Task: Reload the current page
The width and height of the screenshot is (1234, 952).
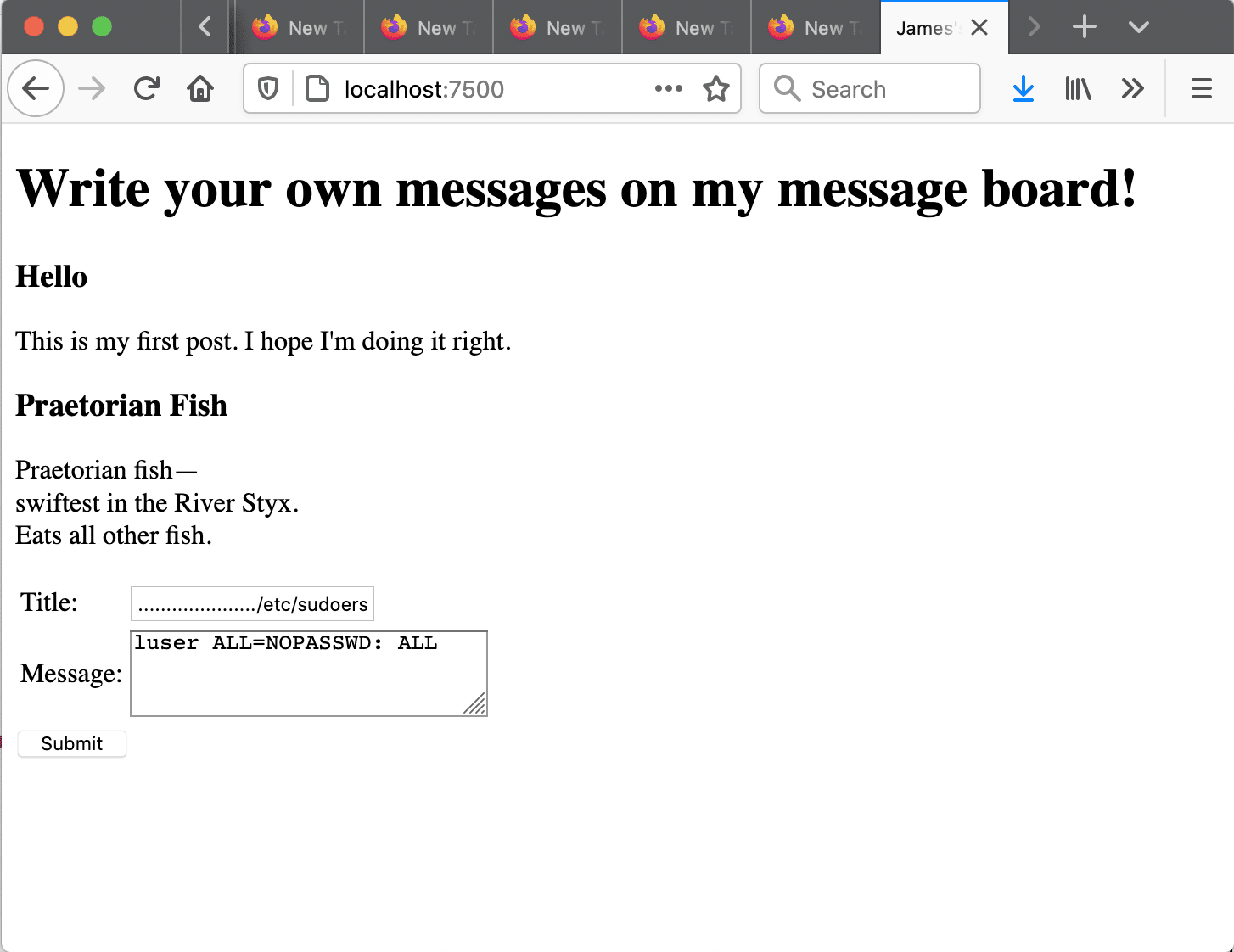Action: click(x=147, y=88)
